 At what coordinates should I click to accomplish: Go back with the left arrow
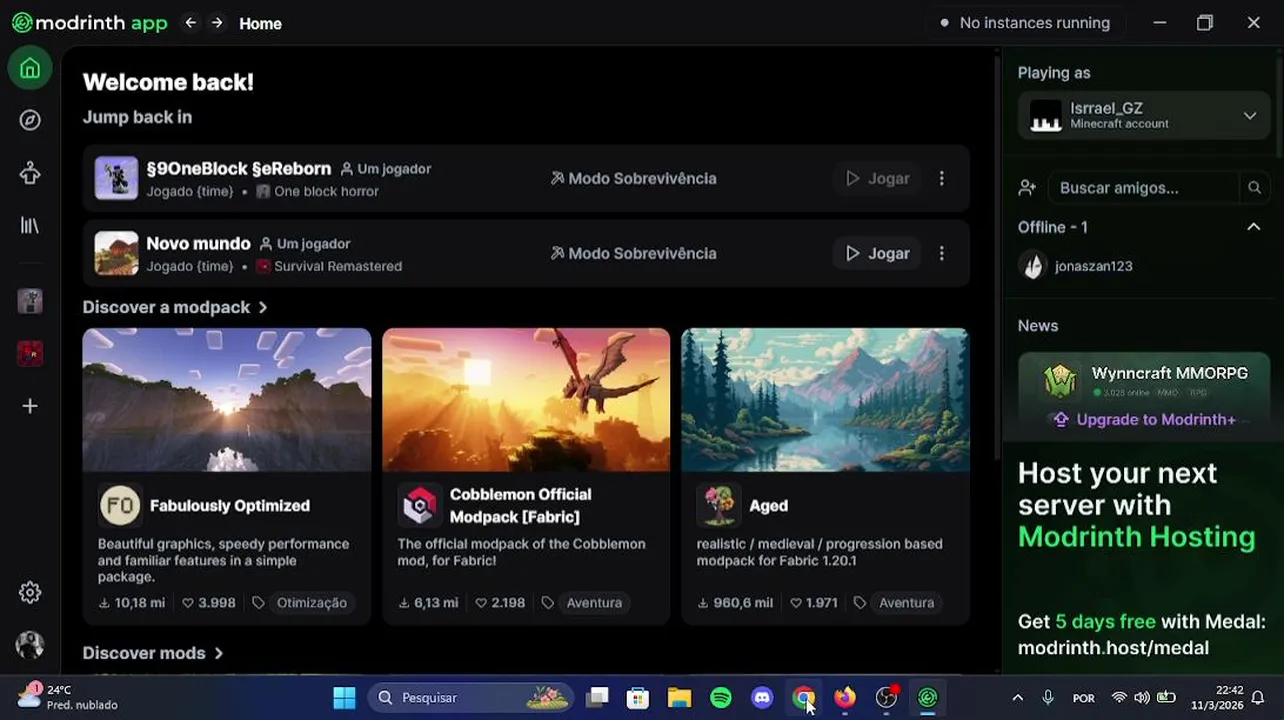pos(190,23)
